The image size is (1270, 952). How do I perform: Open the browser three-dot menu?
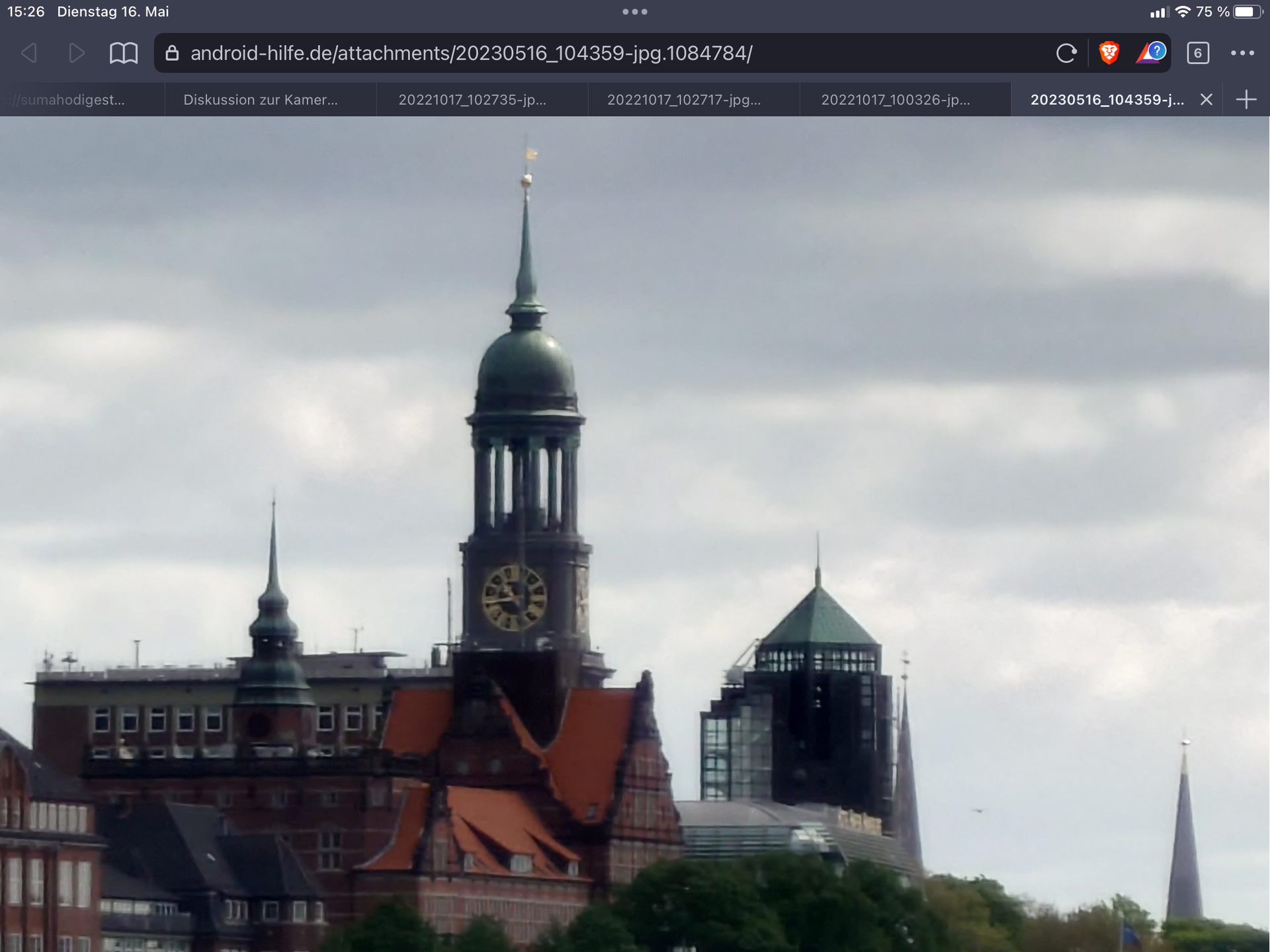click(x=1242, y=53)
